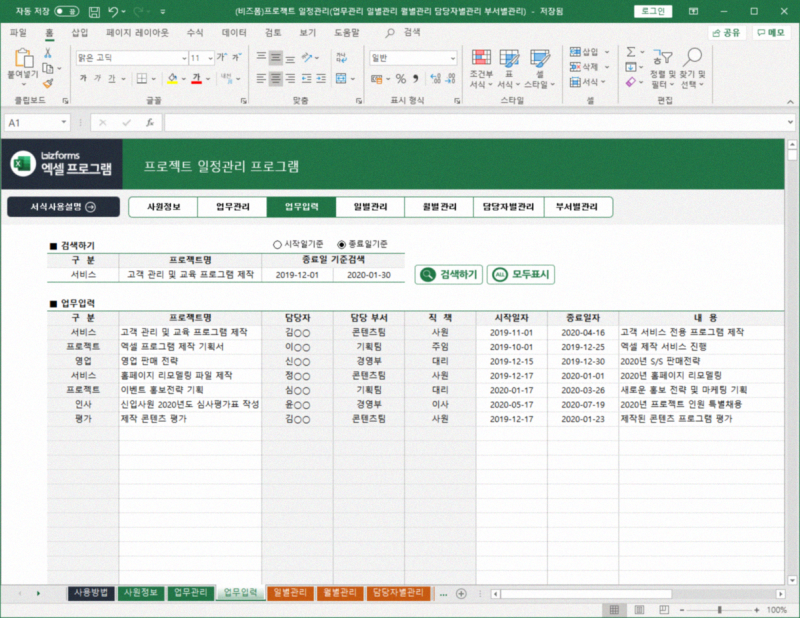Open the font name dropdown (맑은 고딕)
This screenshot has height=618, width=800.
184,58
